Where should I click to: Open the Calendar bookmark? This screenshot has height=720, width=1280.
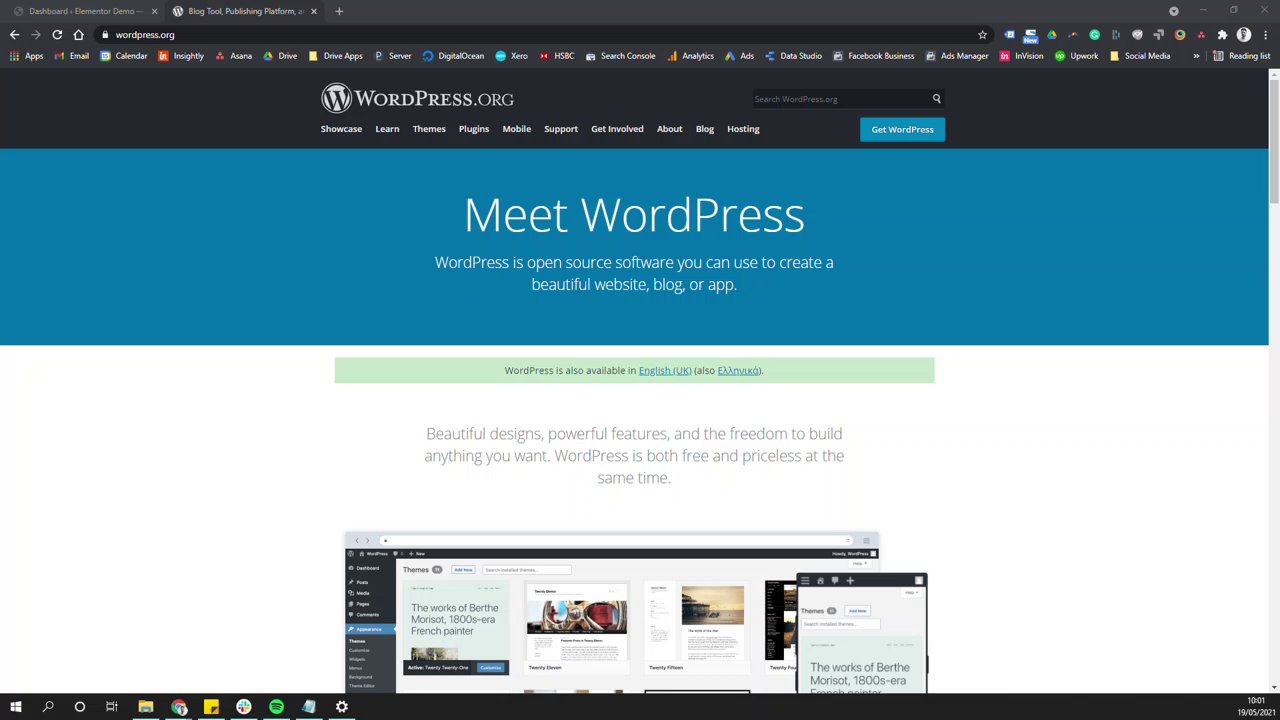pos(123,56)
